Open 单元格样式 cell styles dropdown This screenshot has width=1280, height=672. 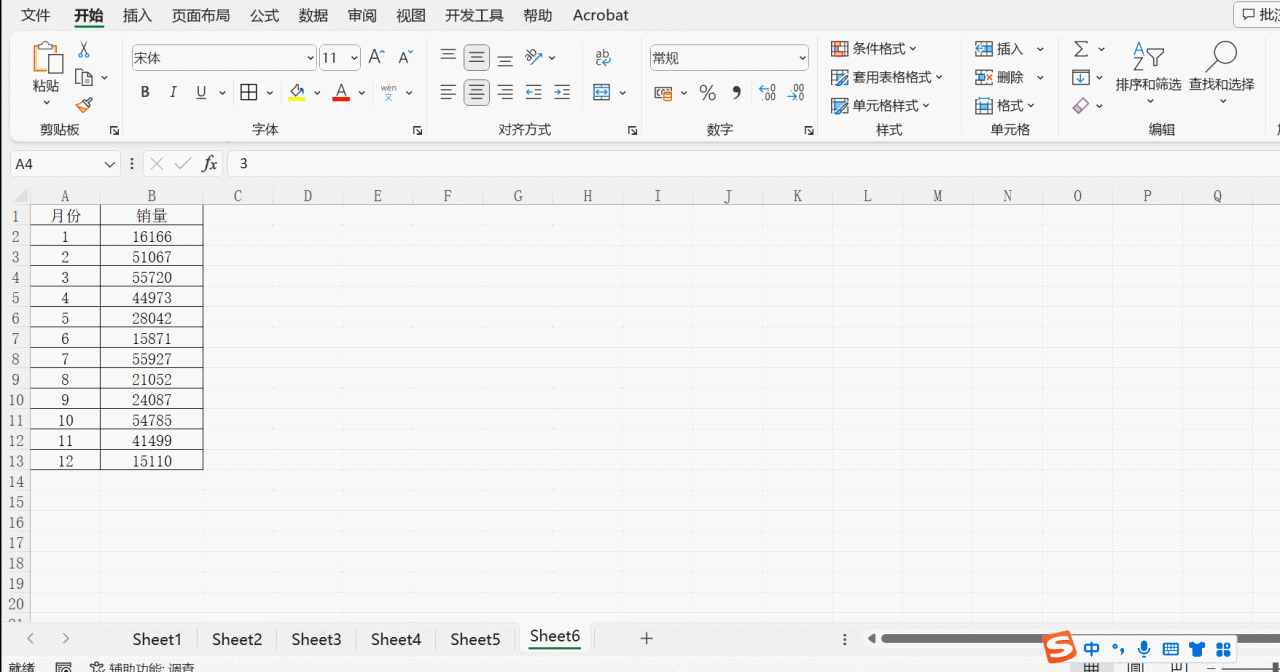(x=881, y=105)
